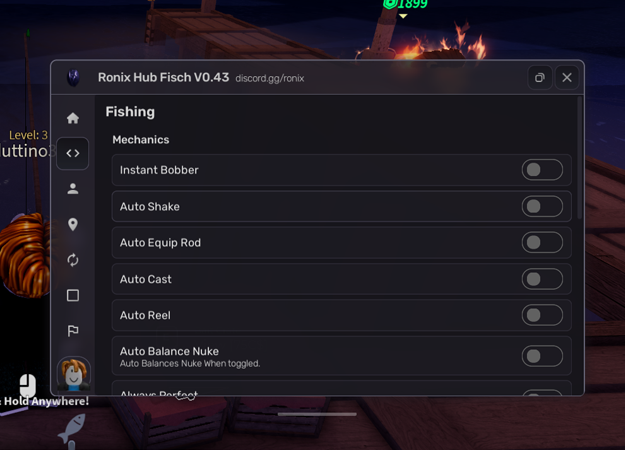Switch on Auto Reel
Viewport: 625px width, 450px height.
pyautogui.click(x=542, y=315)
